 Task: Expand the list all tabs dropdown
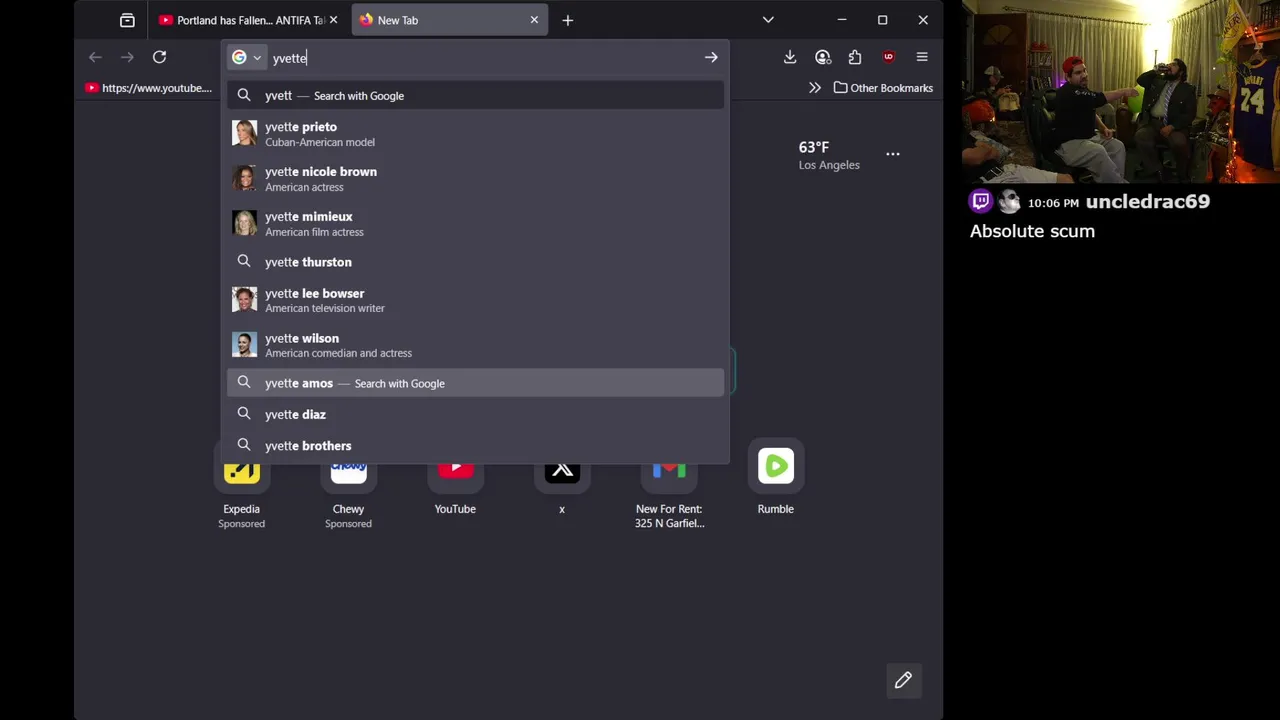[768, 20]
